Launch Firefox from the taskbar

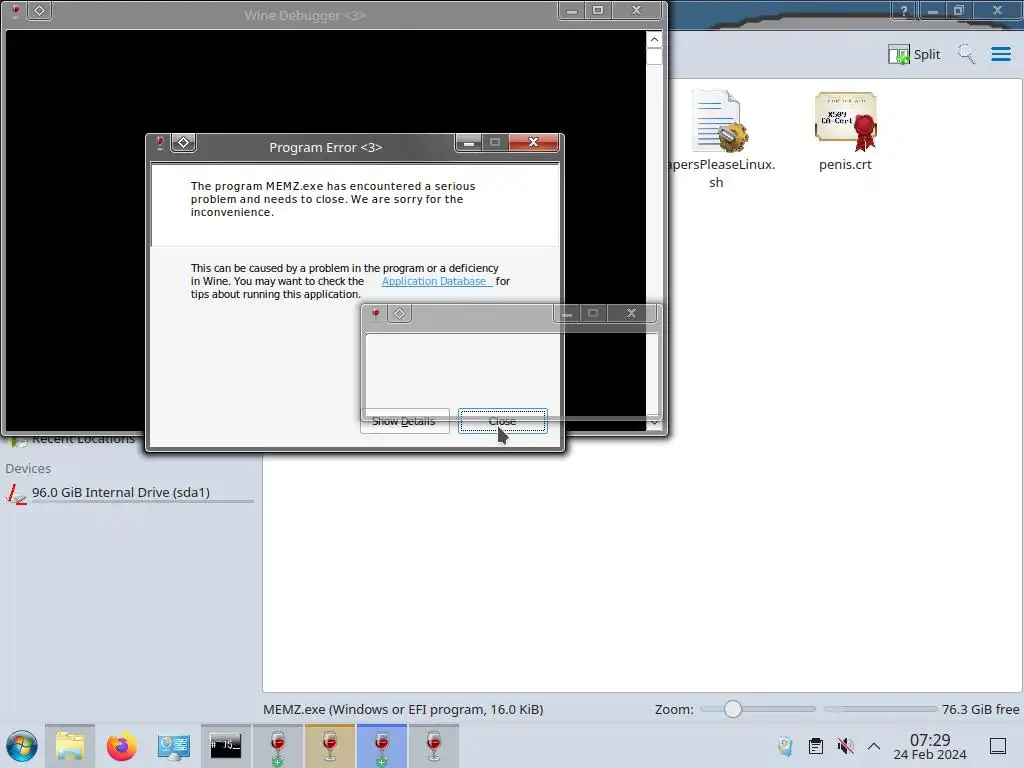121,746
